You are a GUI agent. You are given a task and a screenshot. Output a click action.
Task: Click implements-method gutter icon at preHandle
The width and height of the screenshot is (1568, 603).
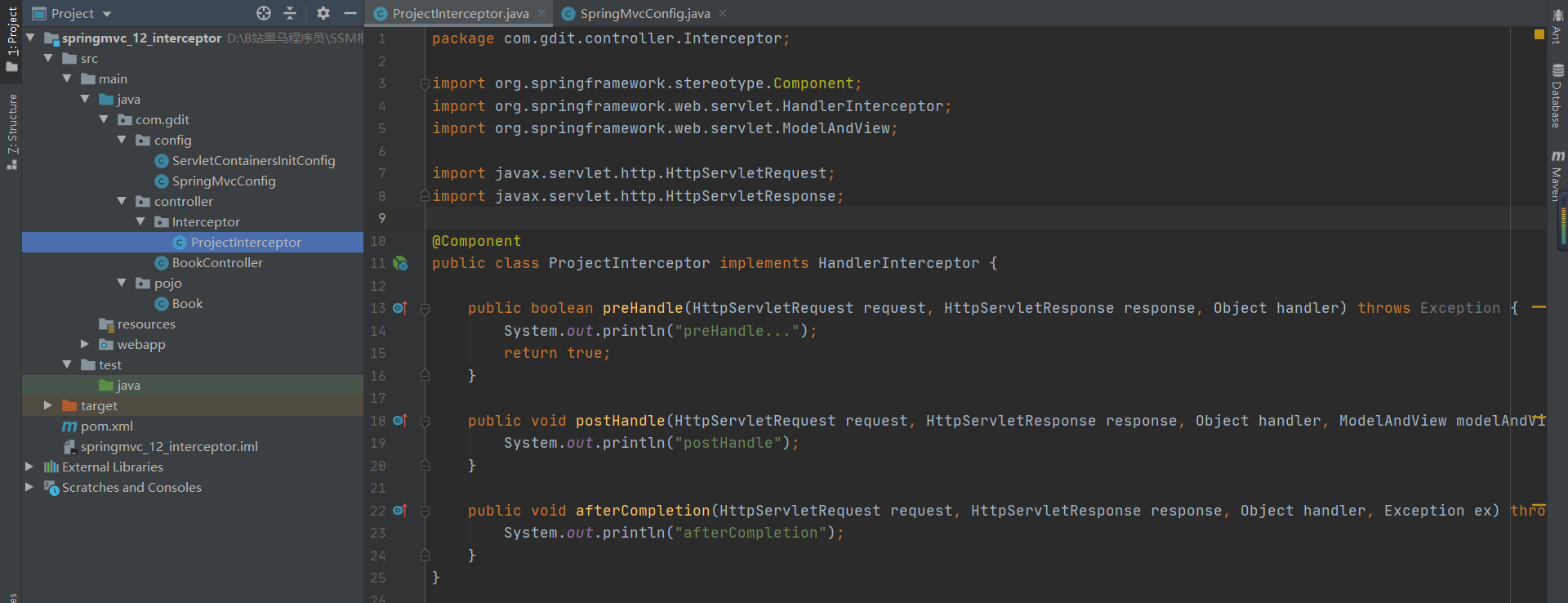coord(399,308)
